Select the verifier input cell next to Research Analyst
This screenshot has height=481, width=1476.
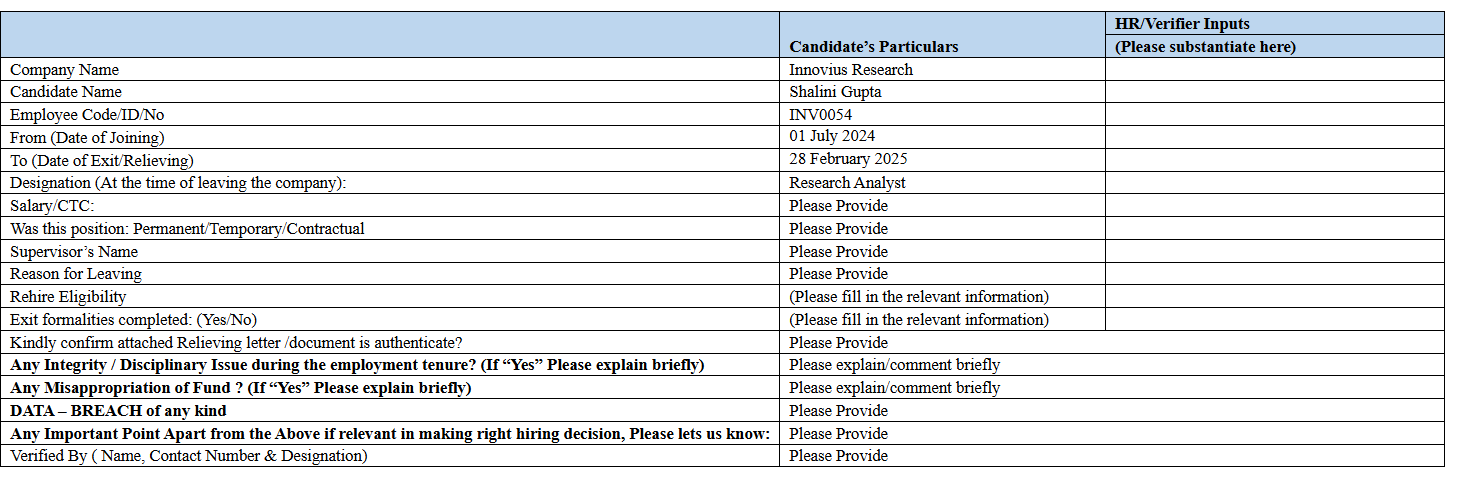[1274, 183]
